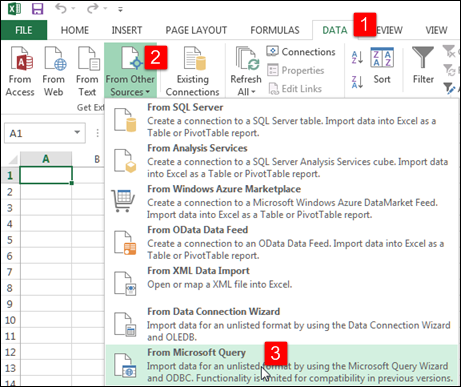Click cell A3
461x387 pixels.
(x=46, y=208)
